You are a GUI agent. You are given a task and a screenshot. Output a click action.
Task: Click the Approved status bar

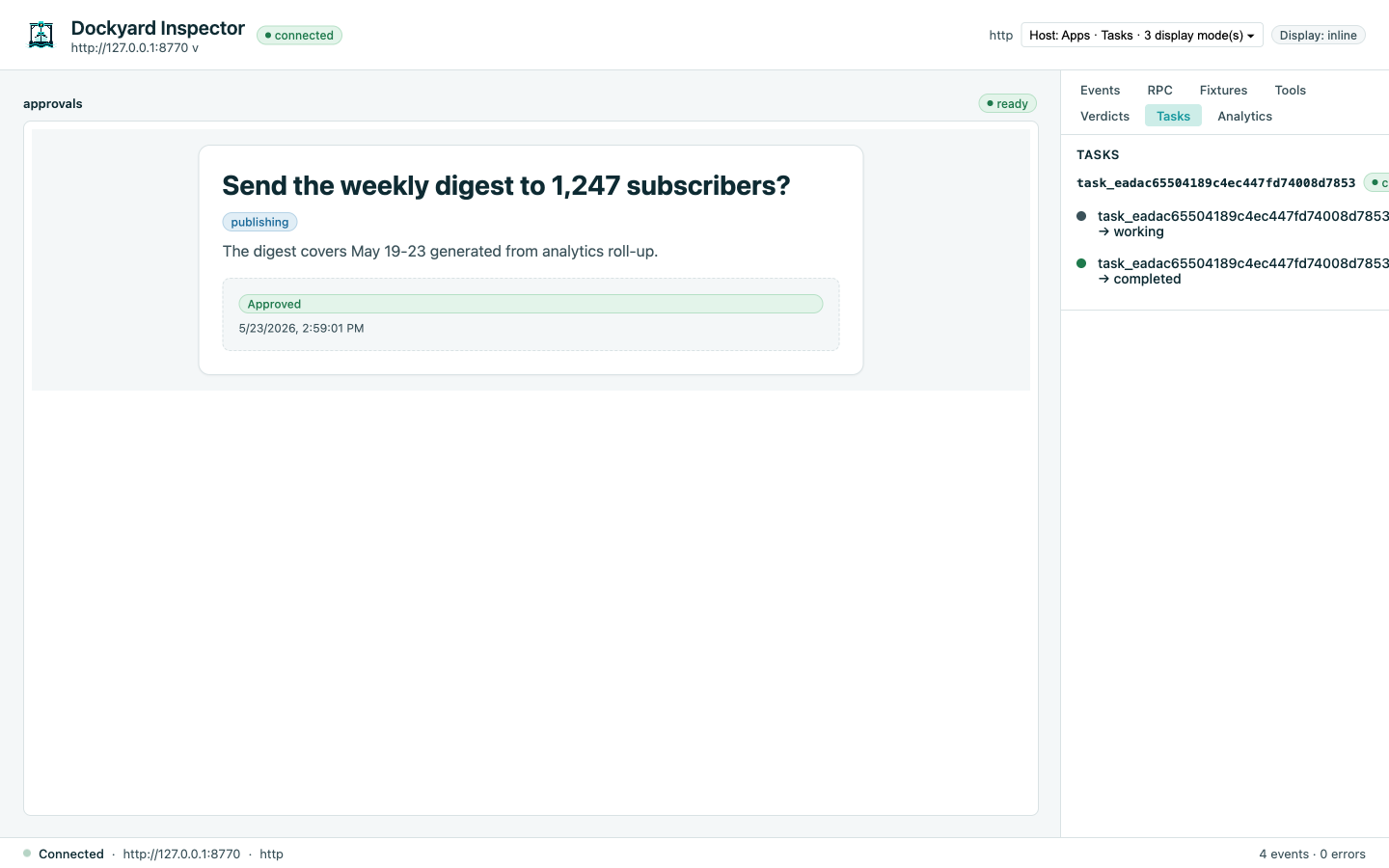pos(531,304)
